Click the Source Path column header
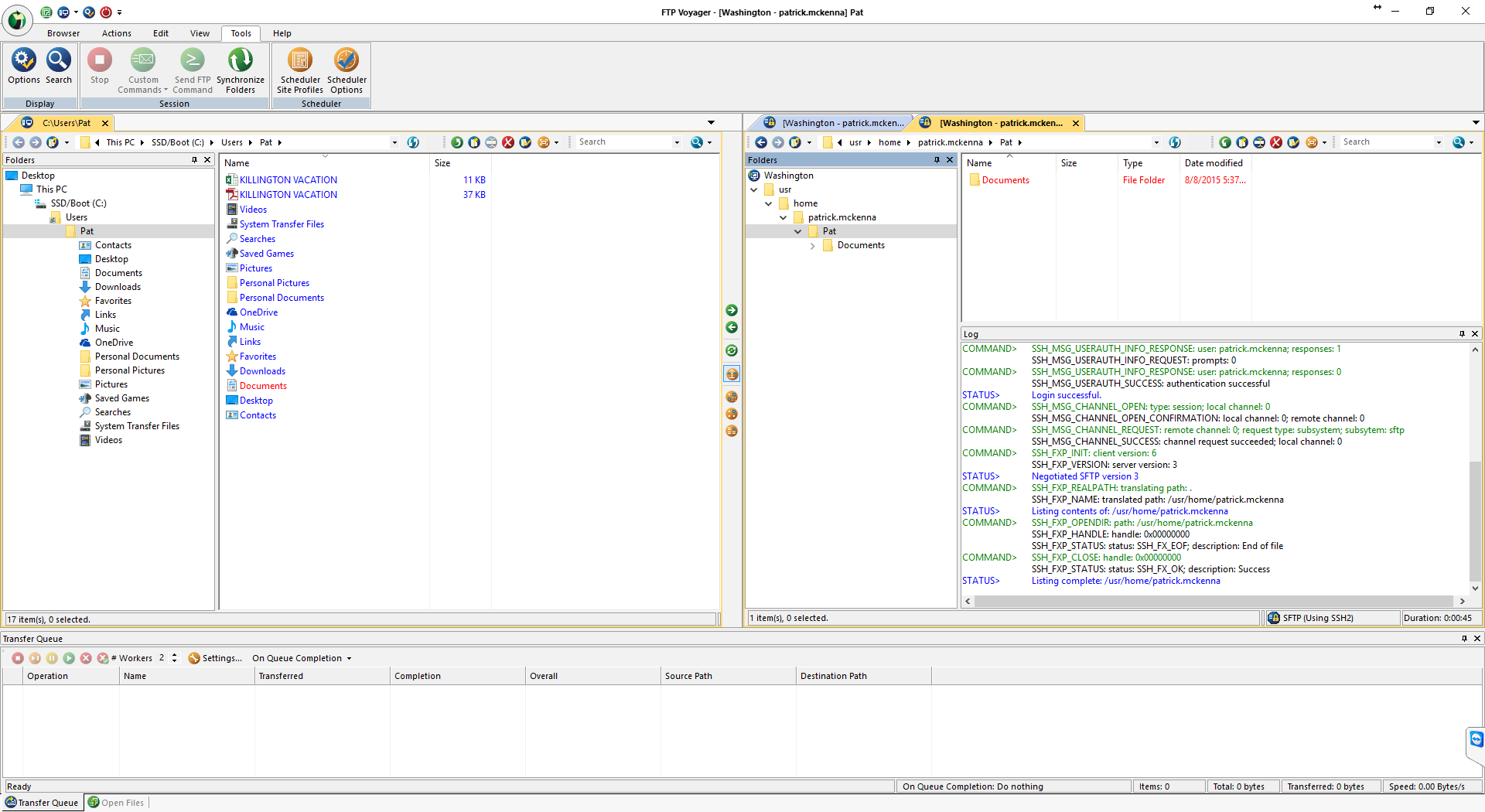The image size is (1485, 812). (728, 676)
